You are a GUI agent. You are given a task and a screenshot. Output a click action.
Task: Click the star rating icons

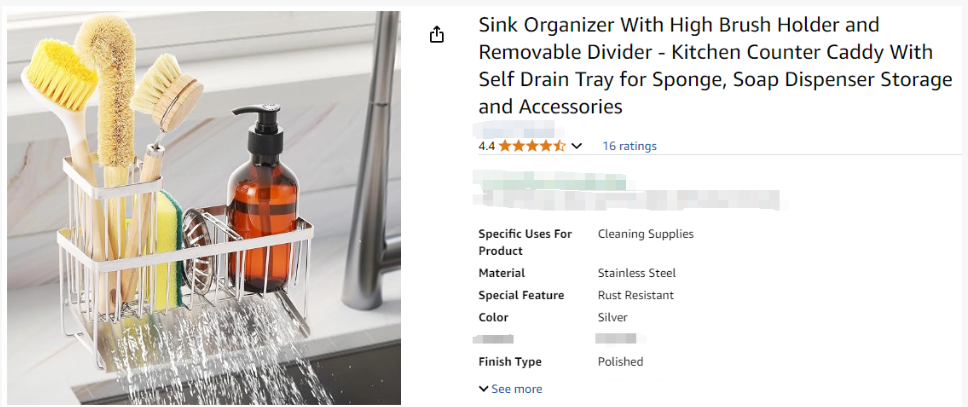point(532,146)
